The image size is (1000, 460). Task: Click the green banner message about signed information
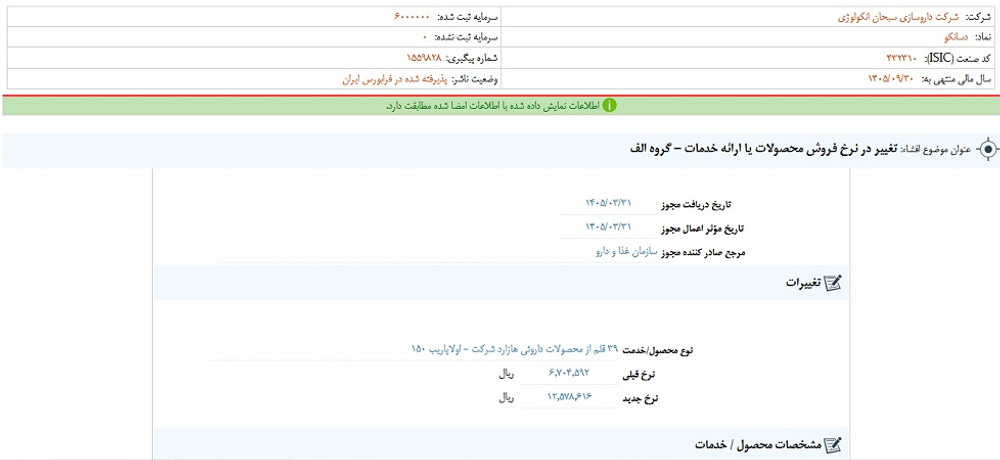coord(494,106)
